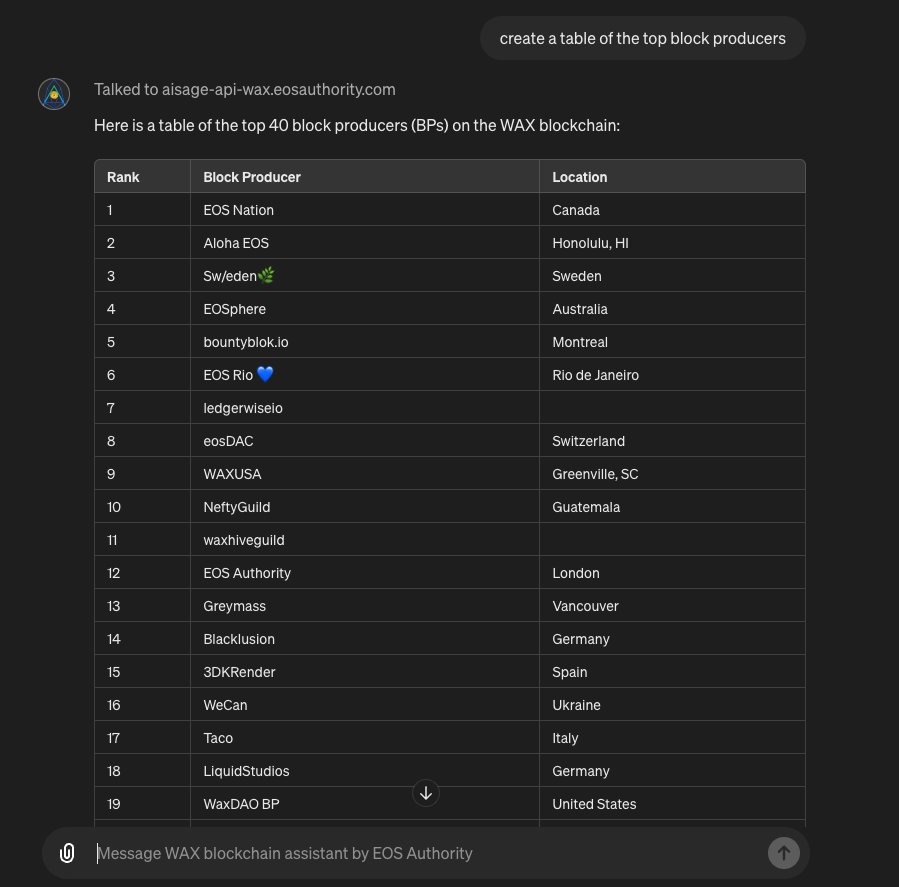Click the WaxDAO BP table cell
The height and width of the screenshot is (887, 899).
coord(241,804)
